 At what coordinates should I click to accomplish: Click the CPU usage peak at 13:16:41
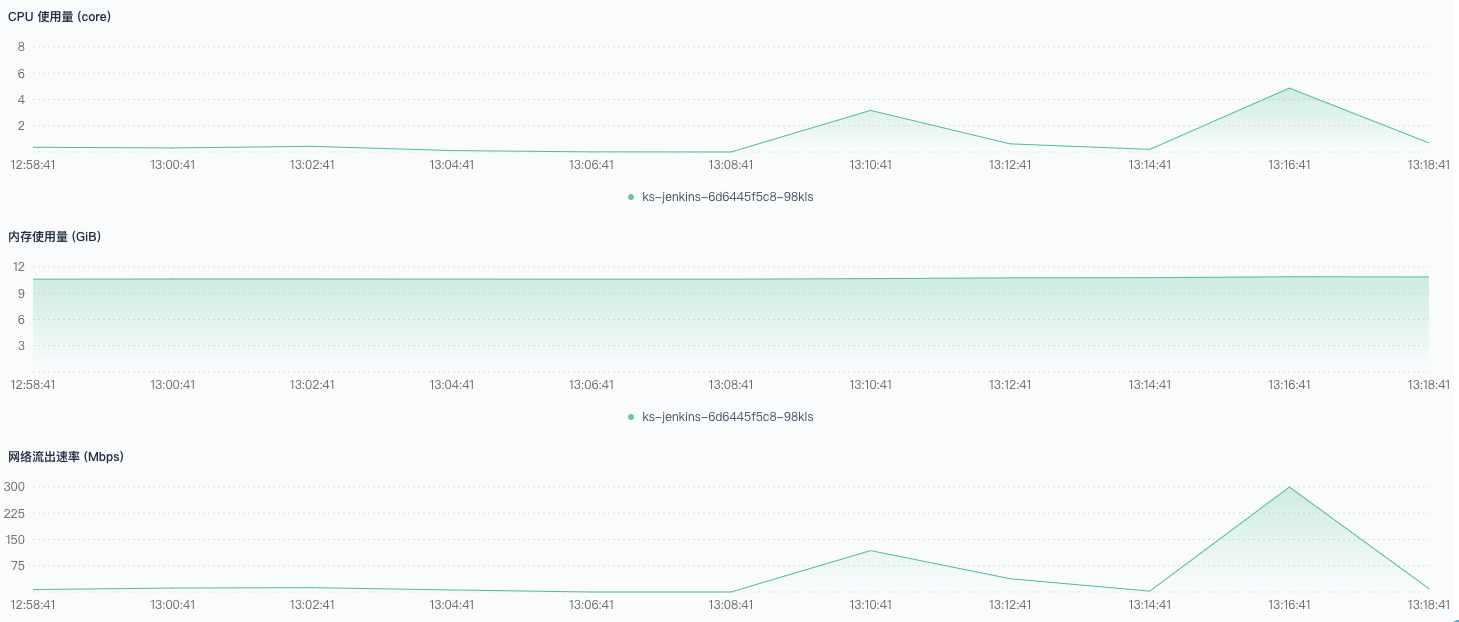(x=1290, y=88)
